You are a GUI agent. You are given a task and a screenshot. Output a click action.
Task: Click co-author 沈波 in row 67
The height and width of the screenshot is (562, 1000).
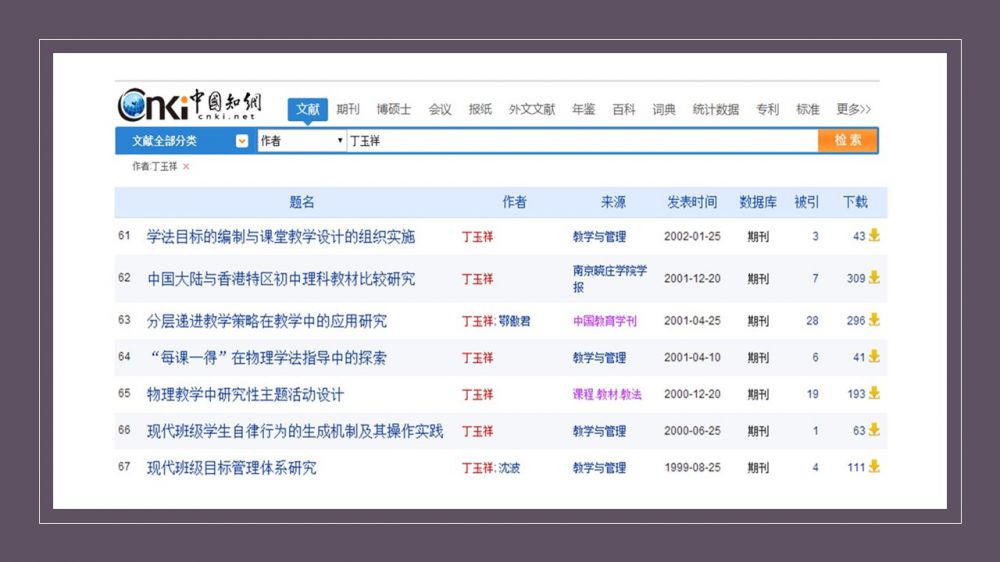(x=509, y=467)
